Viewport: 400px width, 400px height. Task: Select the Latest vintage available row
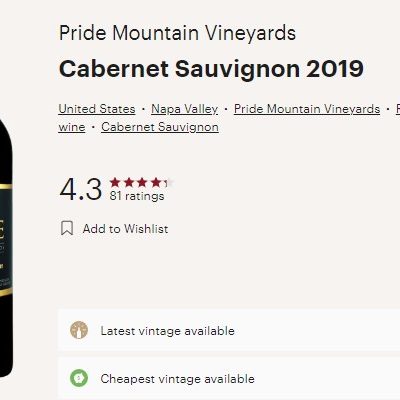click(x=229, y=330)
